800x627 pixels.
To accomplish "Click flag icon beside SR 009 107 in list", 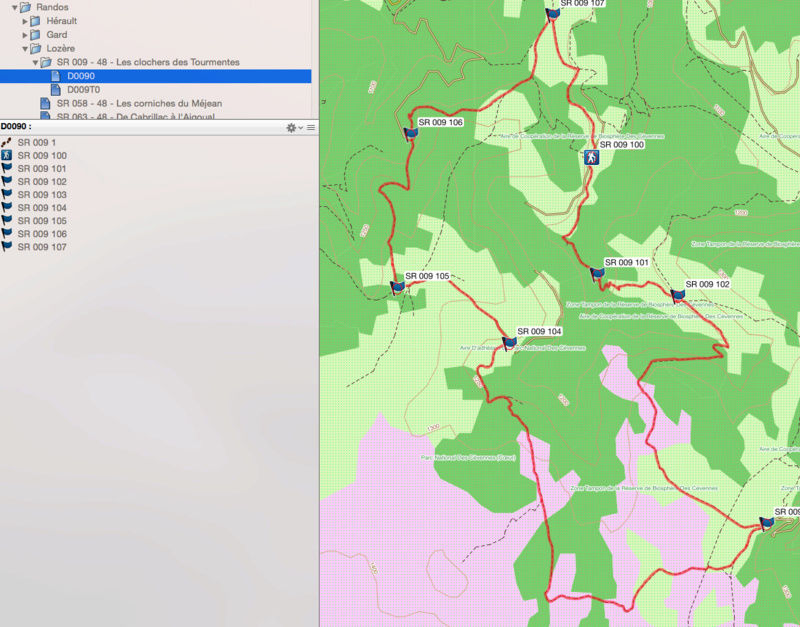I will pyautogui.click(x=6, y=246).
